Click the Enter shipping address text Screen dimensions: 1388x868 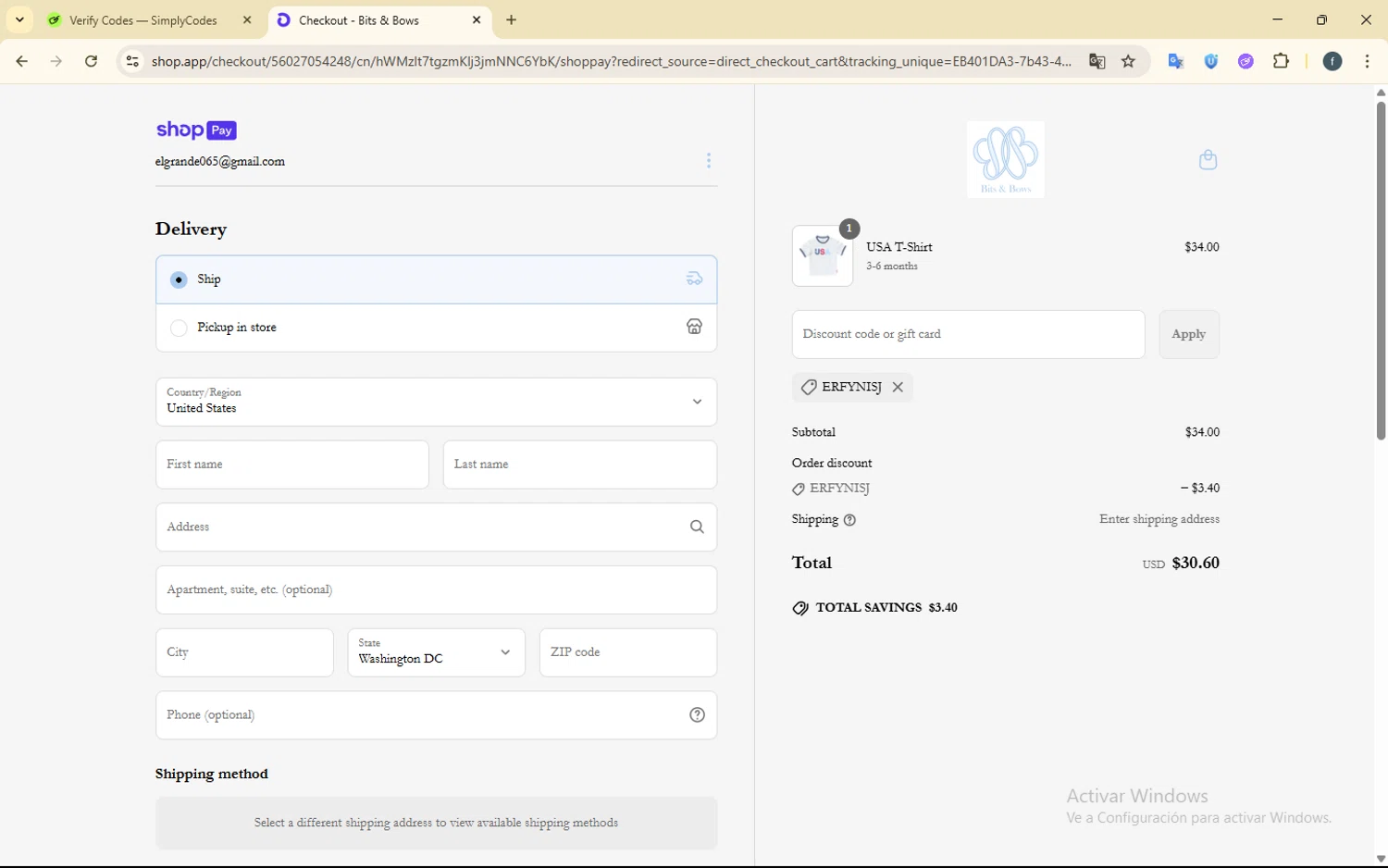tap(1159, 519)
